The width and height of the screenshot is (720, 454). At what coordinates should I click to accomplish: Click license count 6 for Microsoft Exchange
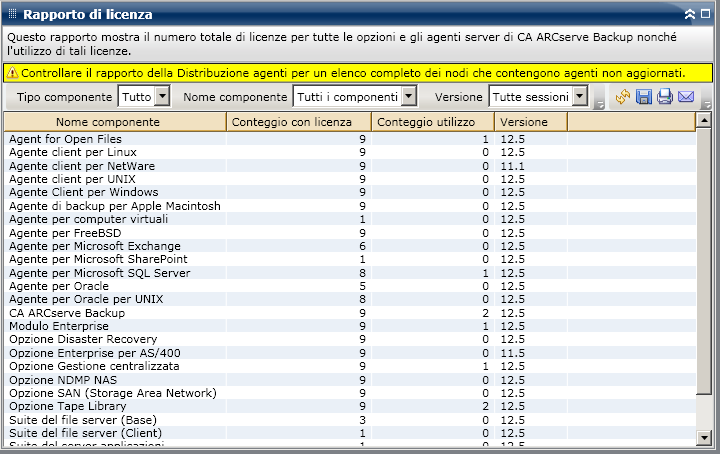point(362,246)
